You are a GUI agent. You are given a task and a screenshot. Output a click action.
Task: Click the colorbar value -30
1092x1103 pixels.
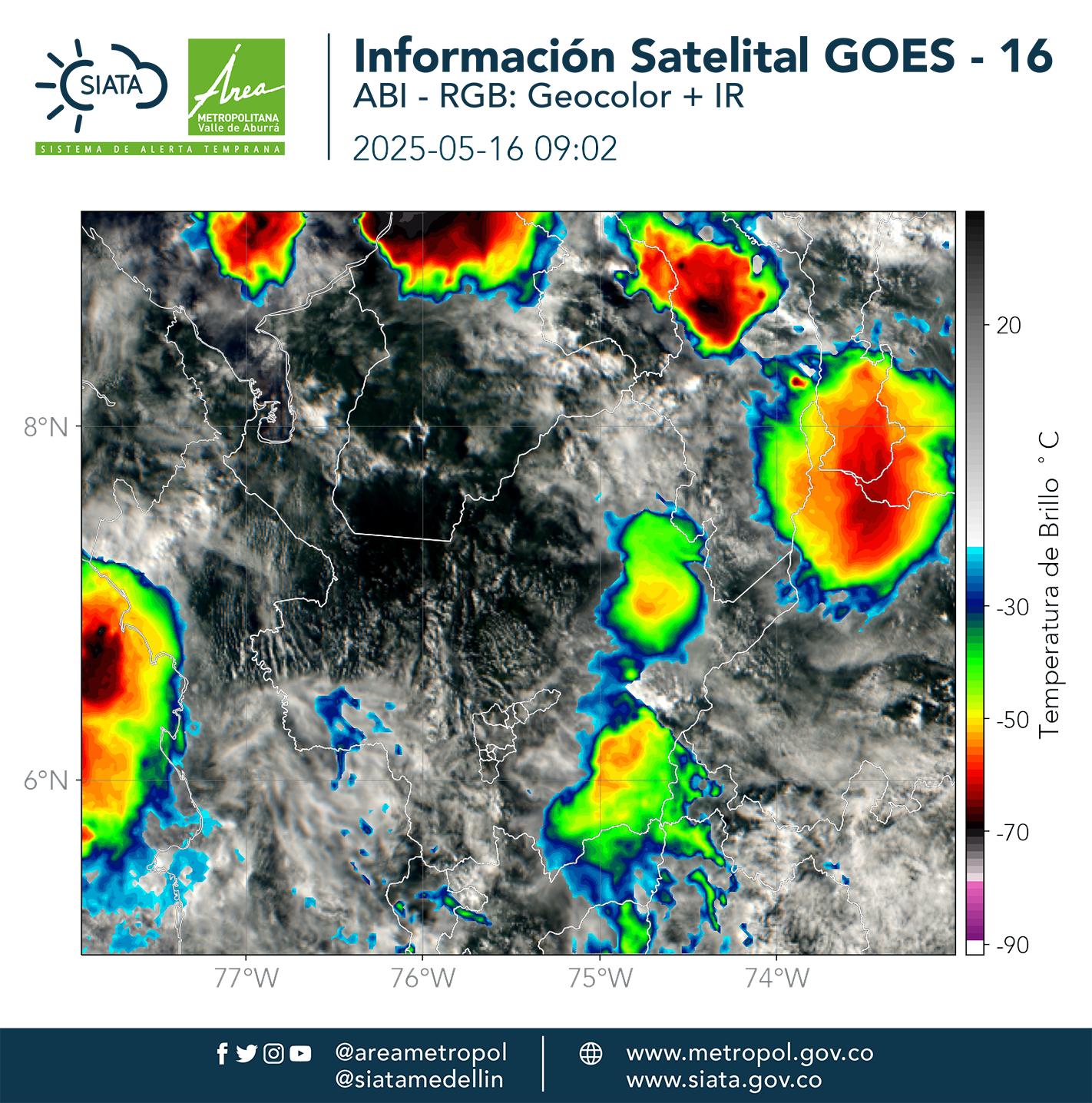click(x=1012, y=607)
